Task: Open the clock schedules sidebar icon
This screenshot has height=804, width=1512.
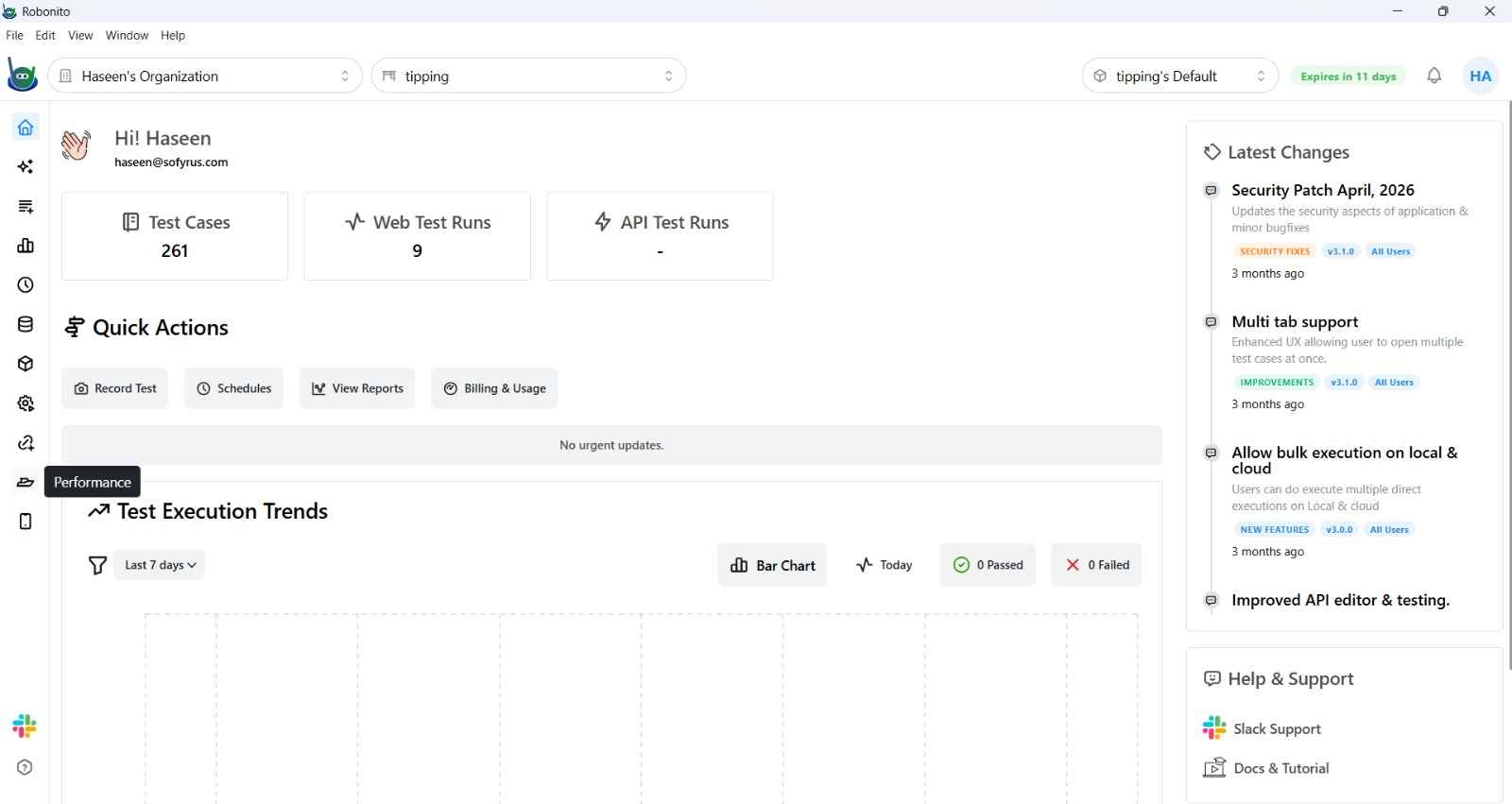Action: 26,285
